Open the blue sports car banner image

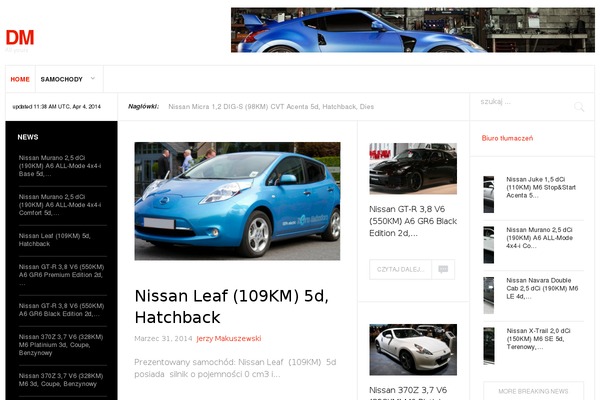click(x=412, y=30)
